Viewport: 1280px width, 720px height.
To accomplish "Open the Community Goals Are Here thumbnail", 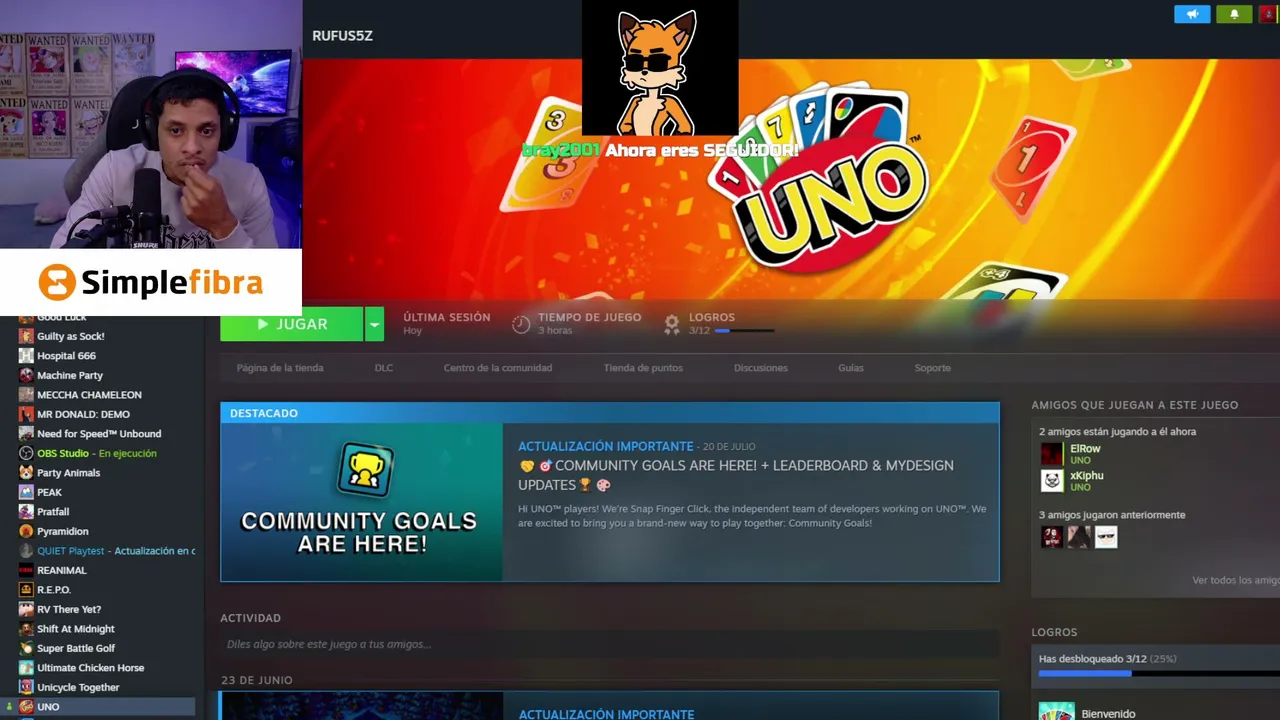I will click(x=361, y=502).
